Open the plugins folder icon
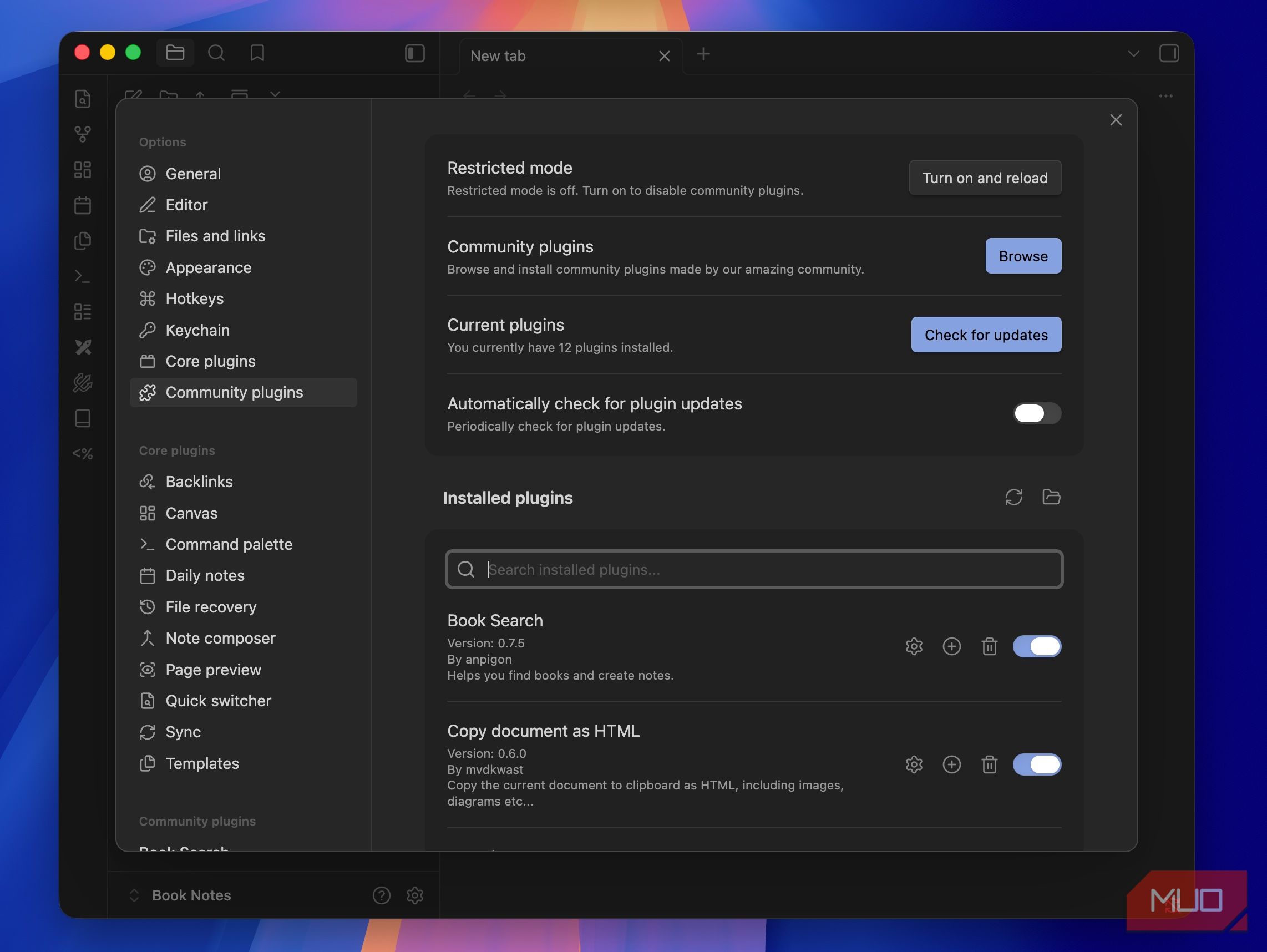Viewport: 1267px width, 952px height. point(1051,497)
